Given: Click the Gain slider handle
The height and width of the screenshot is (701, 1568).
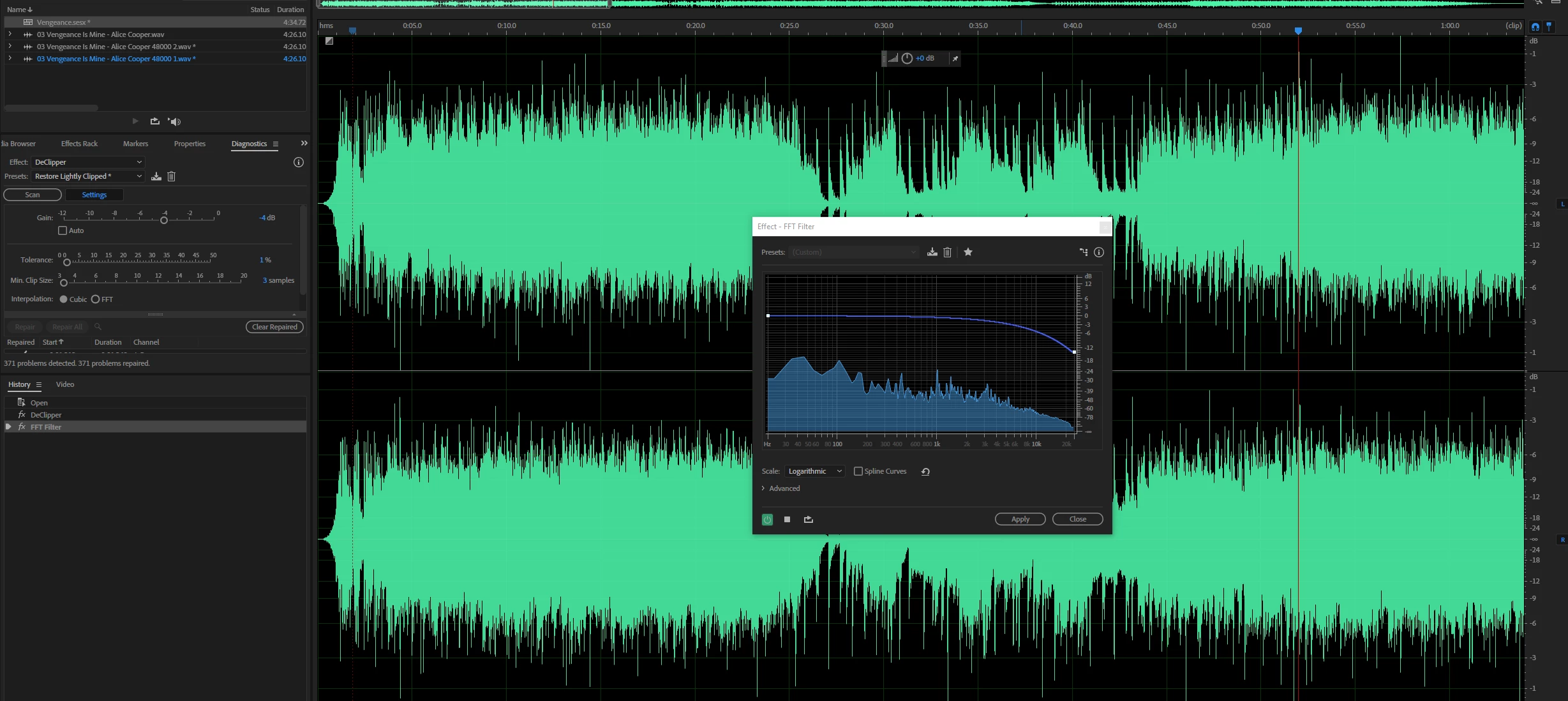Looking at the screenshot, I should pyautogui.click(x=164, y=220).
